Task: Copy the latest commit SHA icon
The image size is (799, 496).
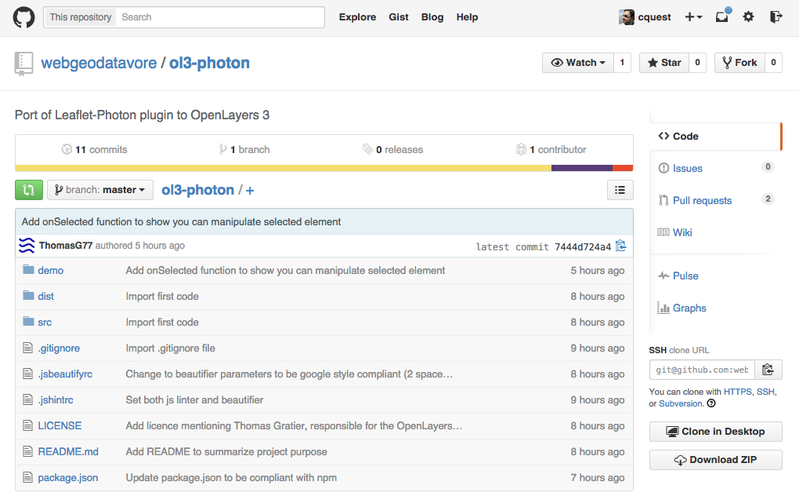Action: coord(621,246)
